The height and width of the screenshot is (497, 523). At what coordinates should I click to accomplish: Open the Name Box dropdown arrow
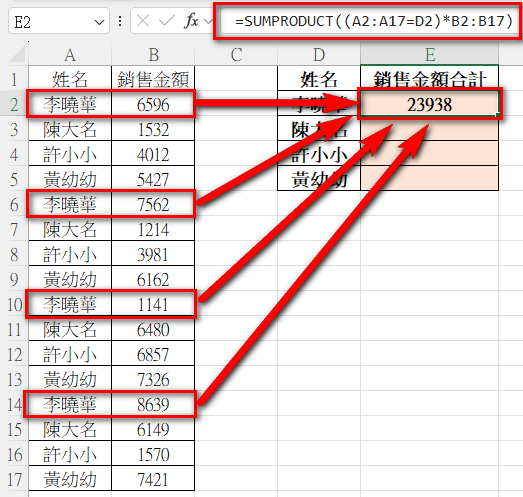tap(99, 22)
